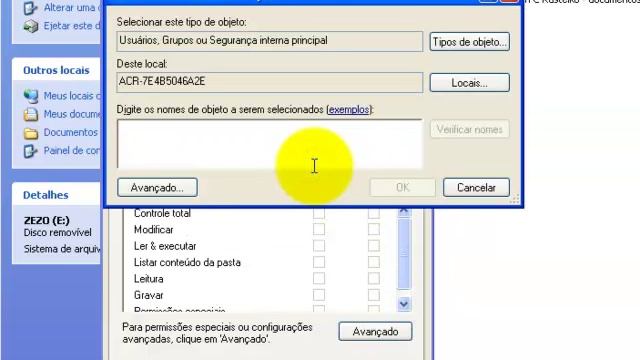Open Painel de controle sidebar link
Image resolution: width=640 pixels, height=360 pixels.
pyautogui.click(x=72, y=151)
